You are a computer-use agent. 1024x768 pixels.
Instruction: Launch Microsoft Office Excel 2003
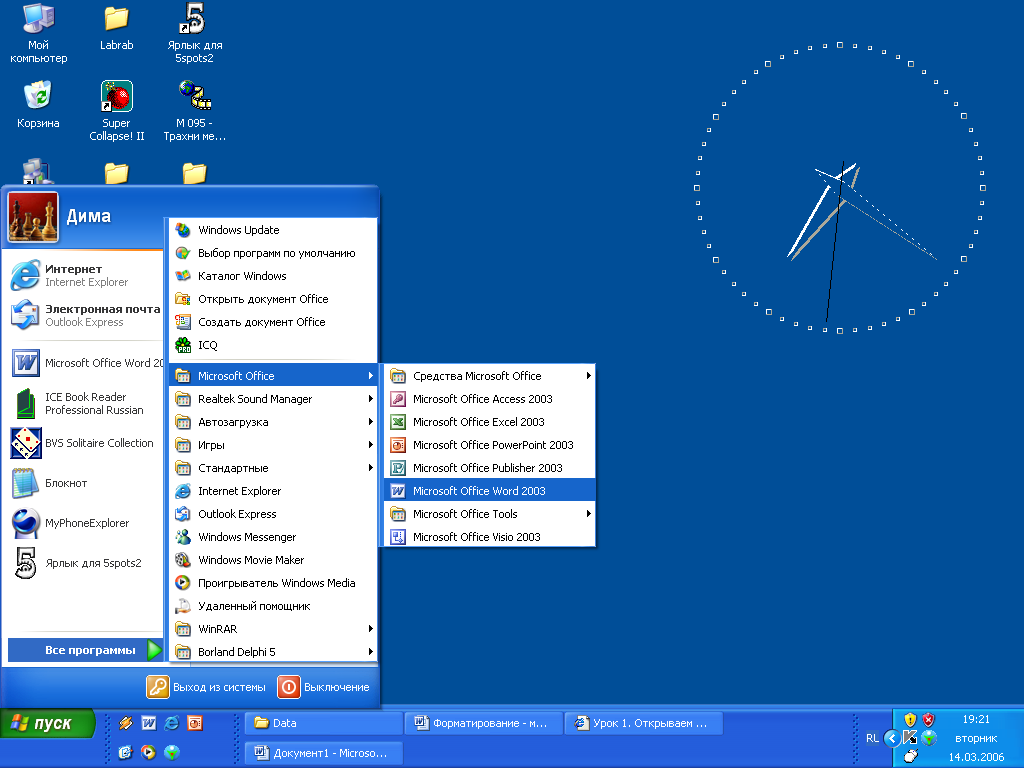[490, 422]
